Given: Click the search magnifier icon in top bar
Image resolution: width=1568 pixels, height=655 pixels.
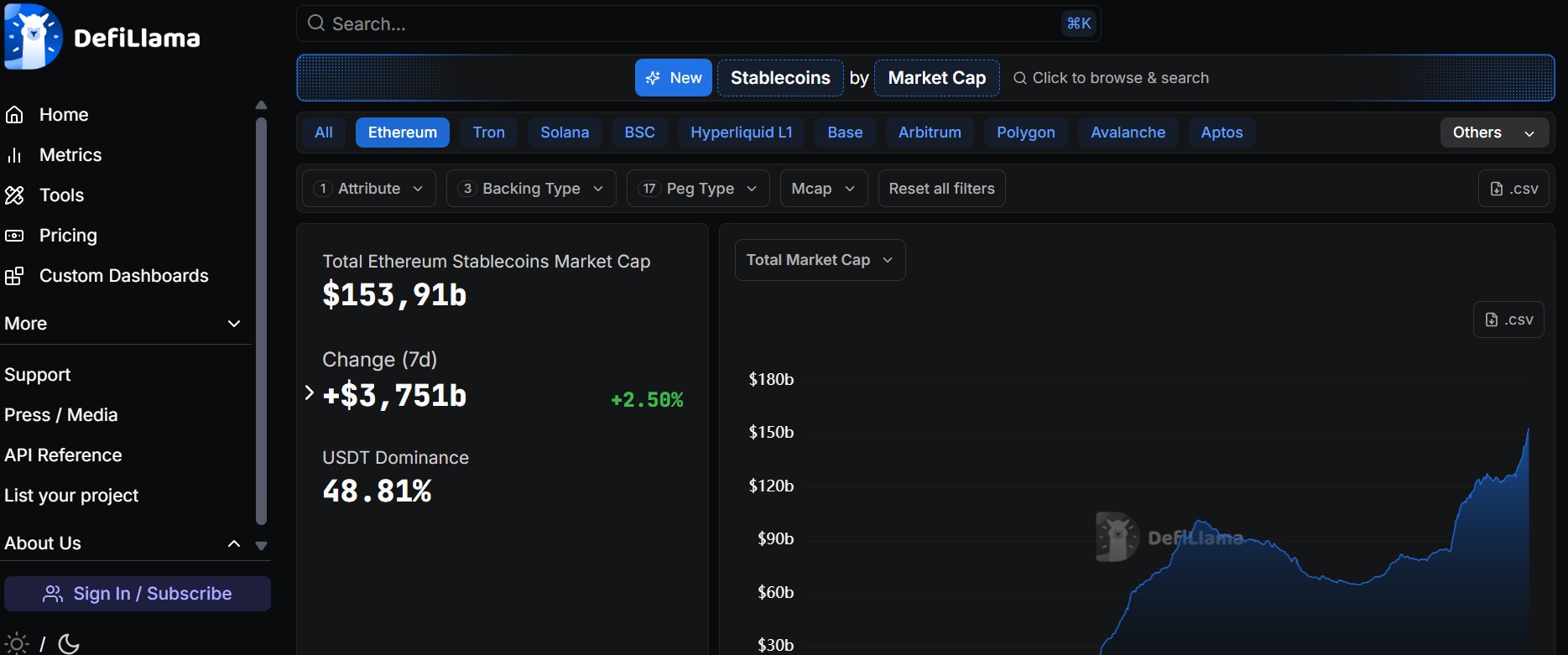Looking at the screenshot, I should [x=316, y=23].
